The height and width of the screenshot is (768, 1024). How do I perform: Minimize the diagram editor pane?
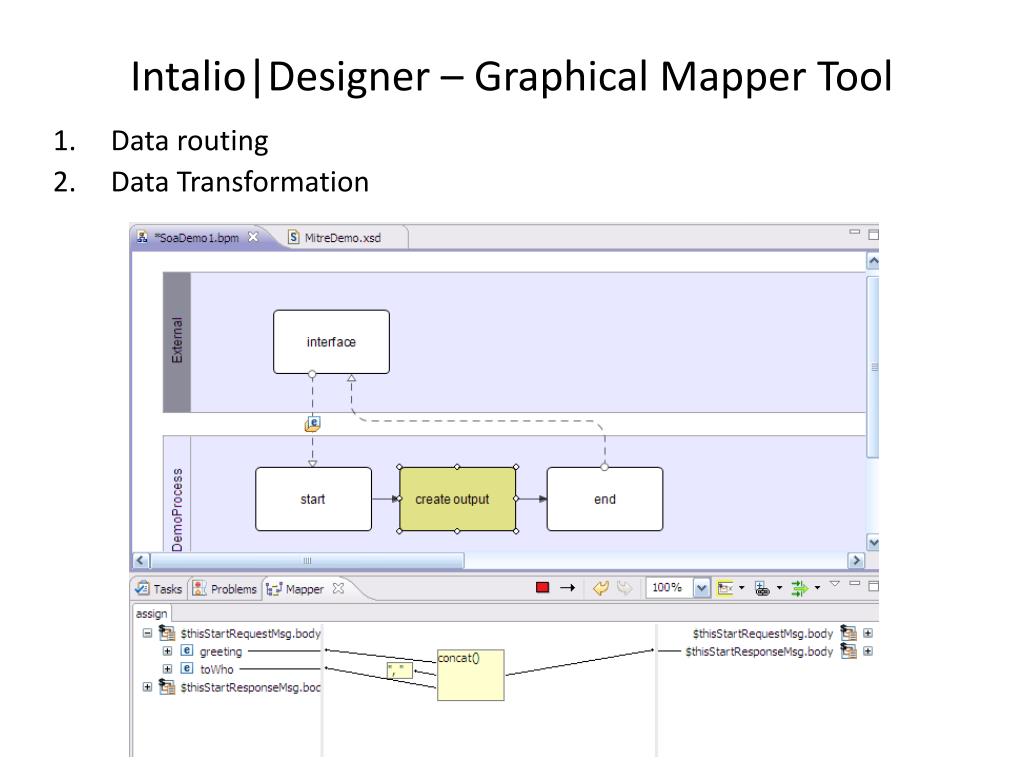(x=854, y=232)
